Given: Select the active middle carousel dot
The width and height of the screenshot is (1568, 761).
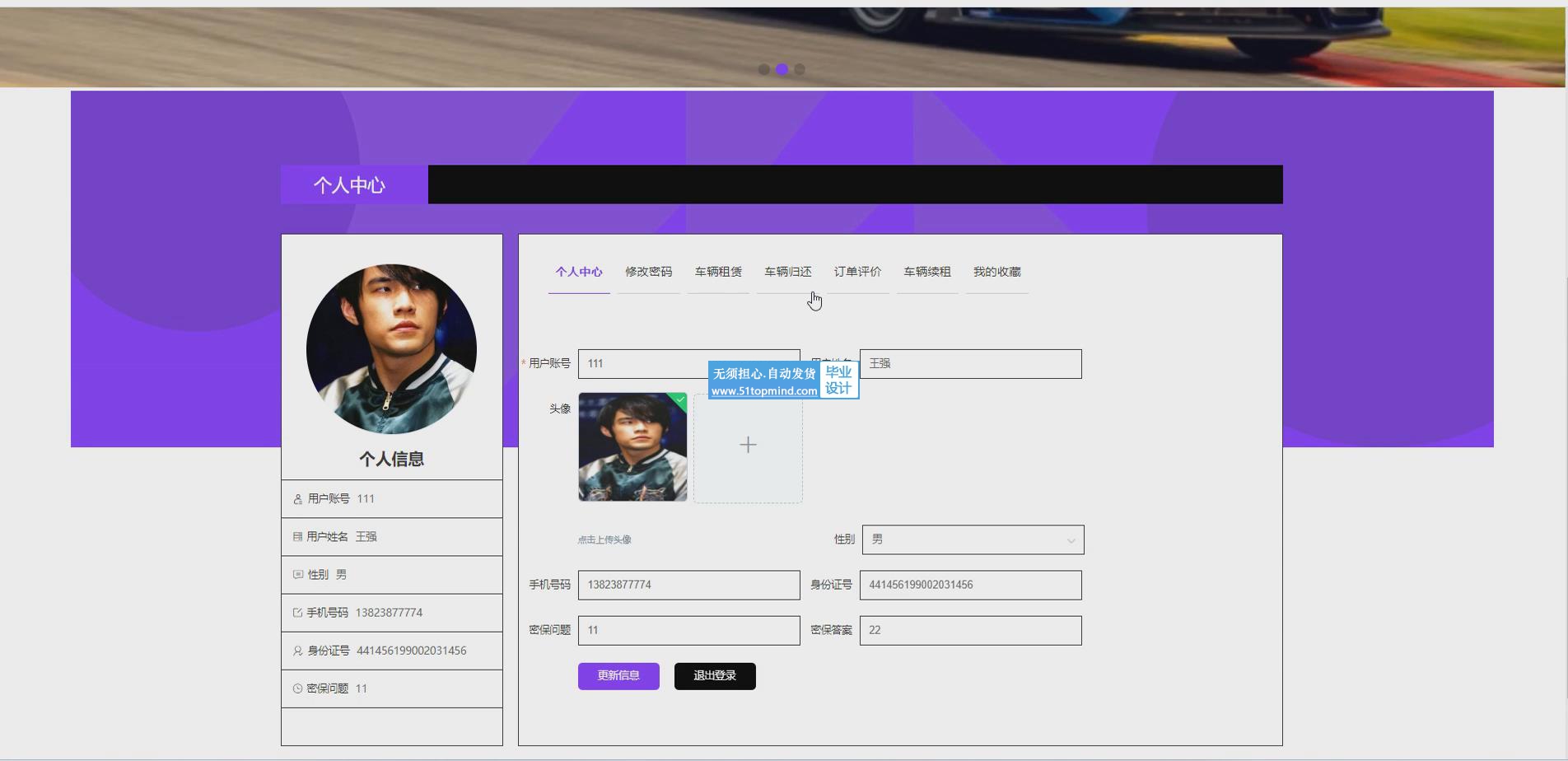Looking at the screenshot, I should (x=782, y=69).
